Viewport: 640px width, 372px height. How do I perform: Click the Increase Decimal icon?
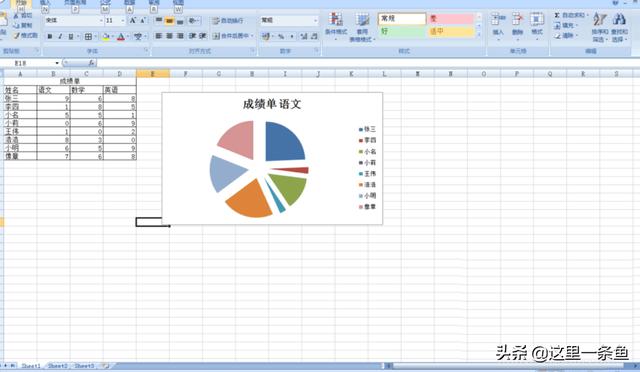(x=304, y=36)
